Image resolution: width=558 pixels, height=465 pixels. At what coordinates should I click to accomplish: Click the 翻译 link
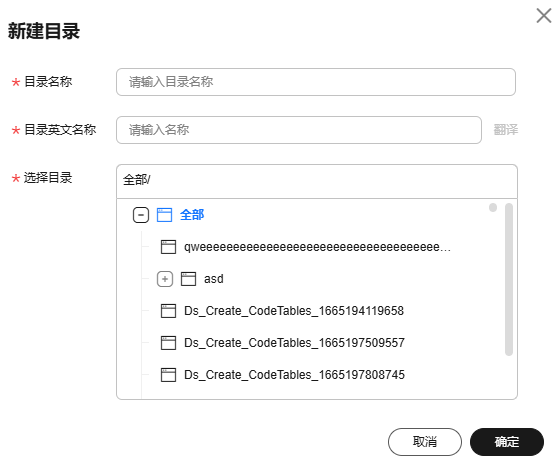point(505,130)
